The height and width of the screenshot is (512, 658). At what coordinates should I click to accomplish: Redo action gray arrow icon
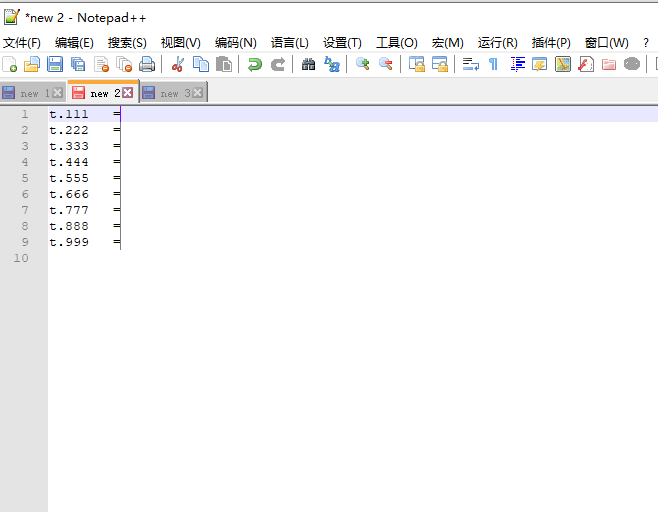pyautogui.click(x=277, y=64)
